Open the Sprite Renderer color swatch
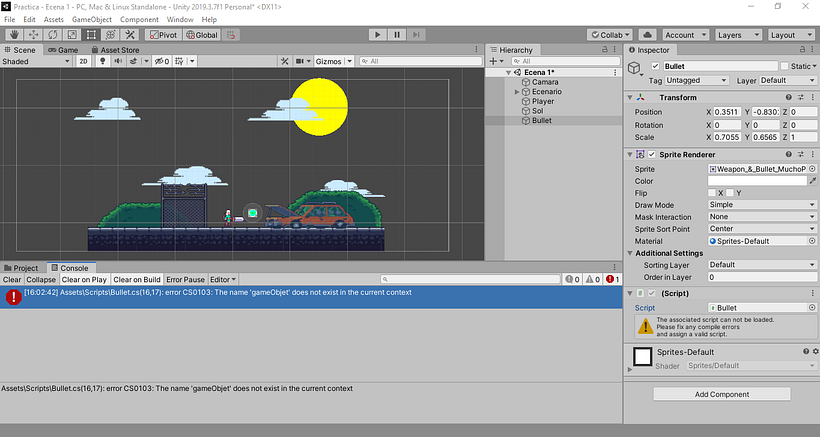The height and width of the screenshot is (437, 820). tap(757, 181)
